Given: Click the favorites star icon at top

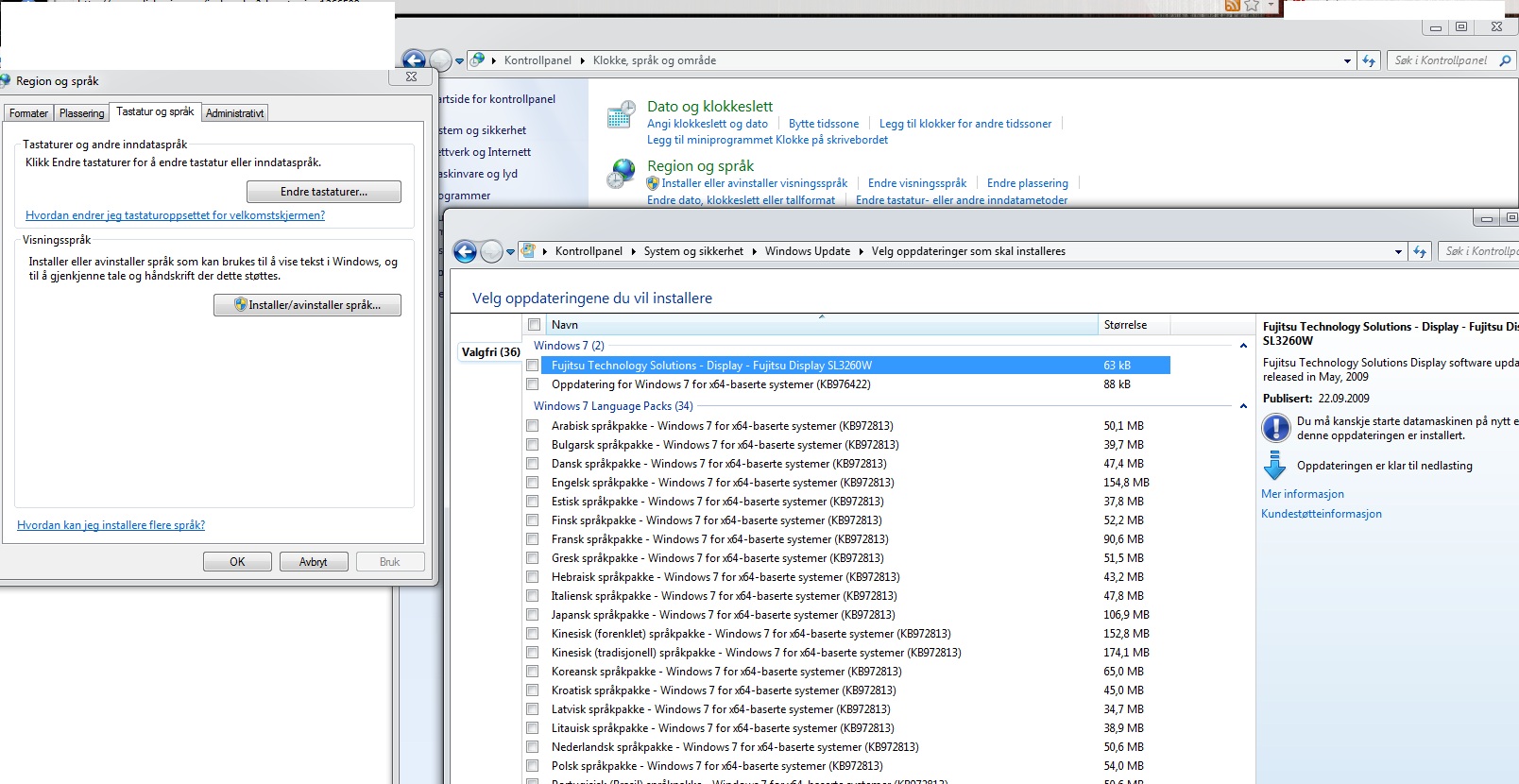Looking at the screenshot, I should tap(1253, 6).
